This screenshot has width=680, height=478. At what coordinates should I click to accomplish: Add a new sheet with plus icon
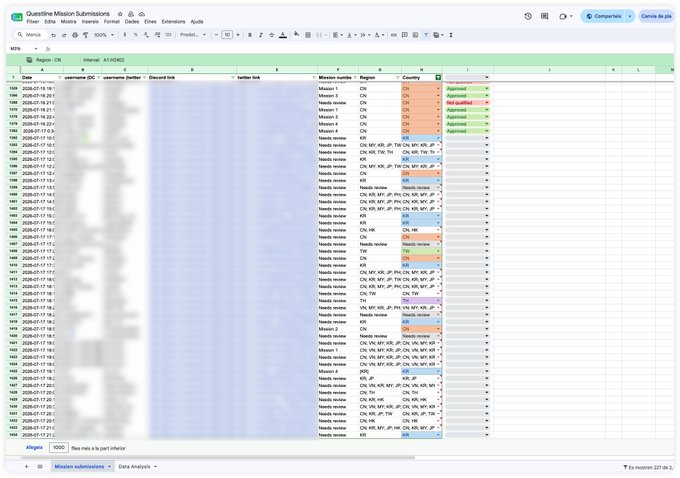click(x=26, y=467)
